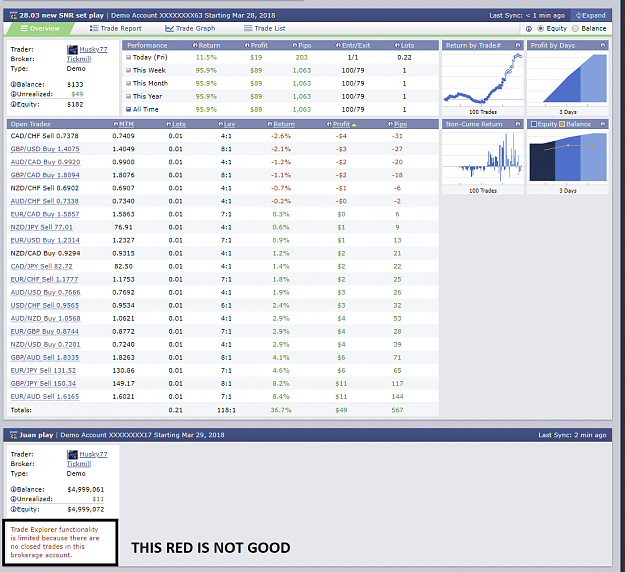
Task: Select the NZD/CAD Buy 0.9294 row
Action: [x=223, y=254]
